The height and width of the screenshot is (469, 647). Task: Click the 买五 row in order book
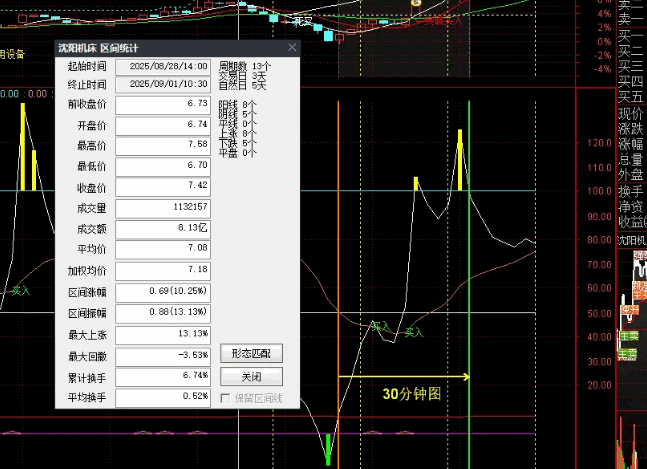point(631,97)
